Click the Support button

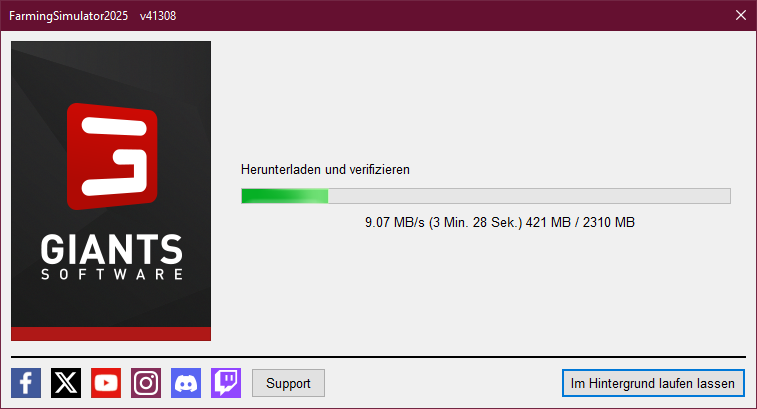(x=288, y=383)
